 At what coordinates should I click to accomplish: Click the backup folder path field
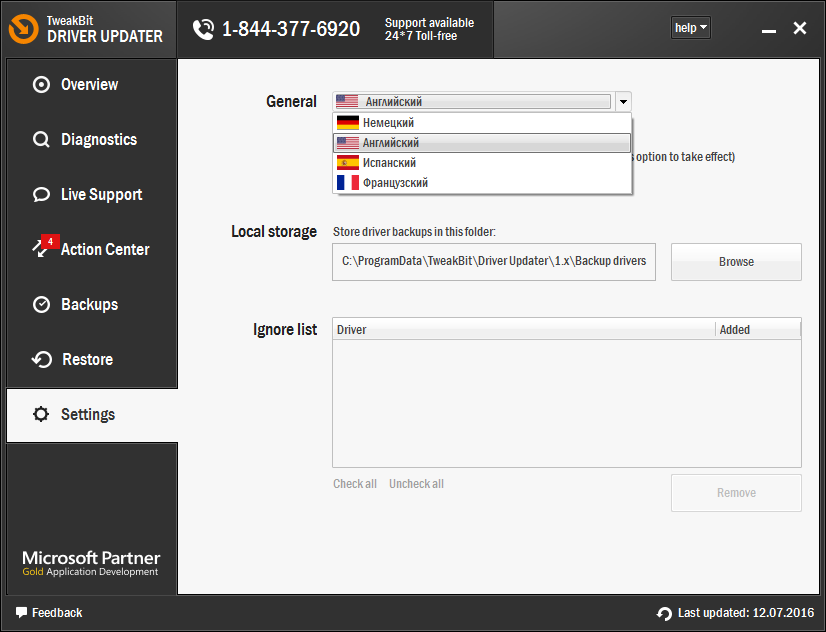[x=494, y=262]
